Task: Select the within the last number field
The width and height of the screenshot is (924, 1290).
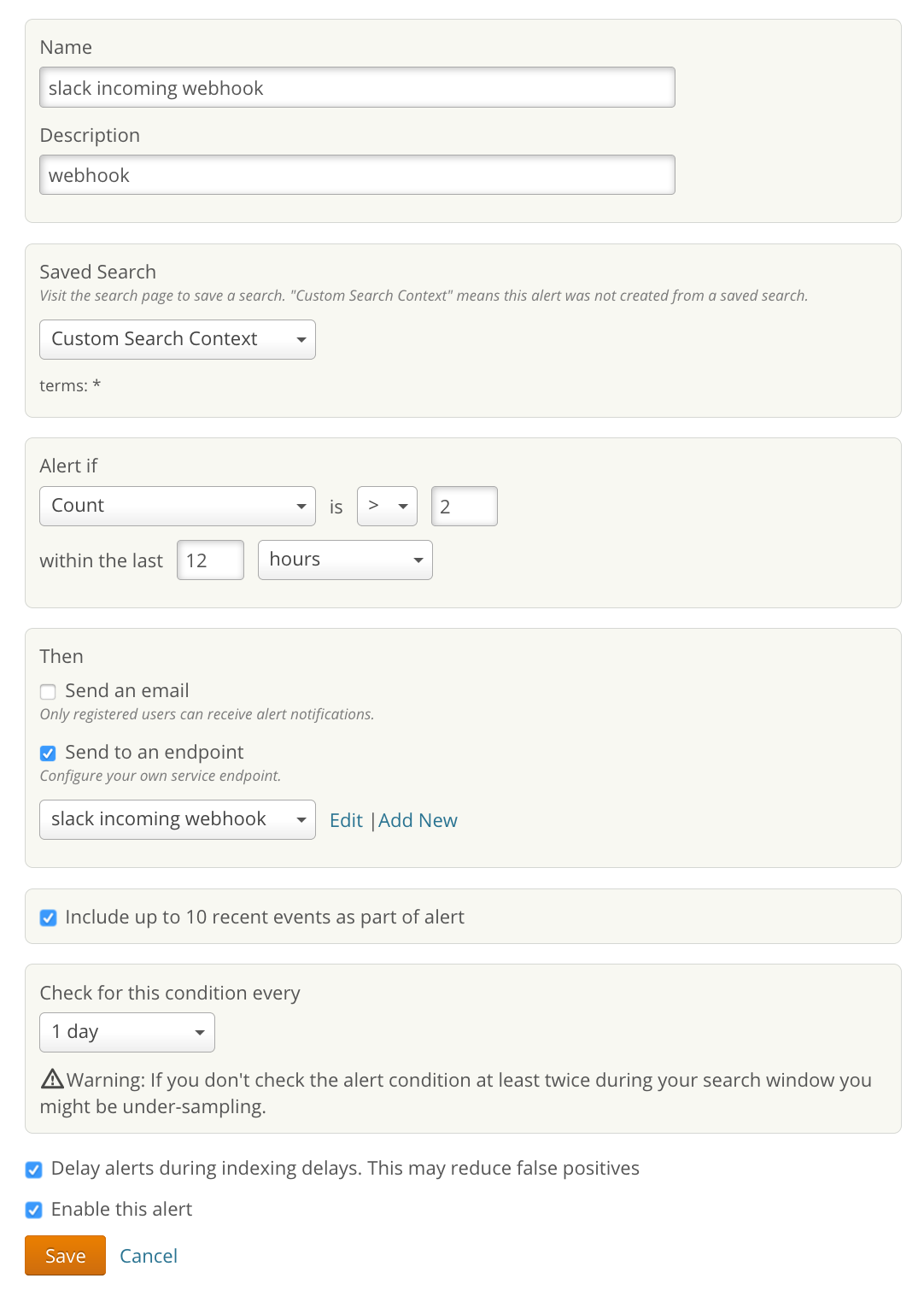Action: pyautogui.click(x=210, y=560)
